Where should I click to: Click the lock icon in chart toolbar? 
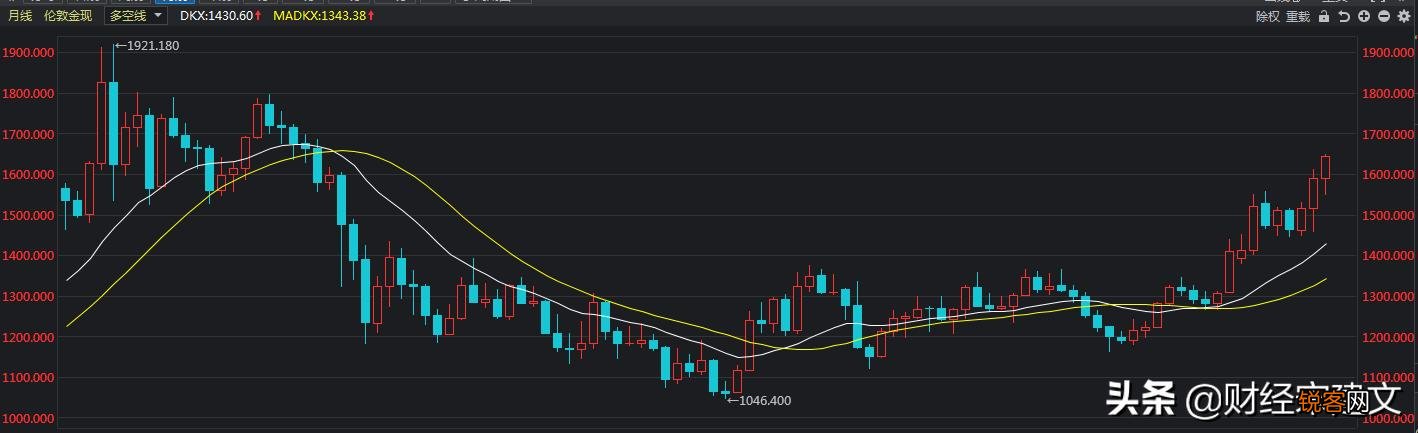coord(1324,16)
